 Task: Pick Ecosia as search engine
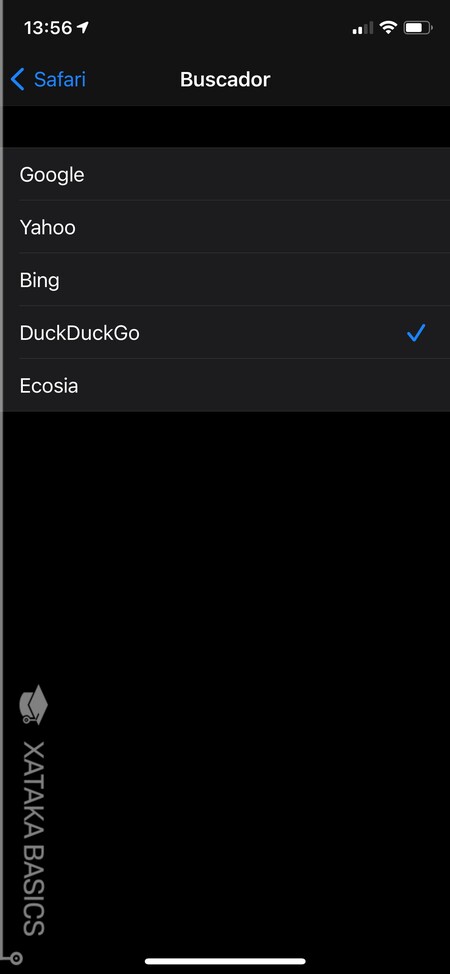[226, 386]
